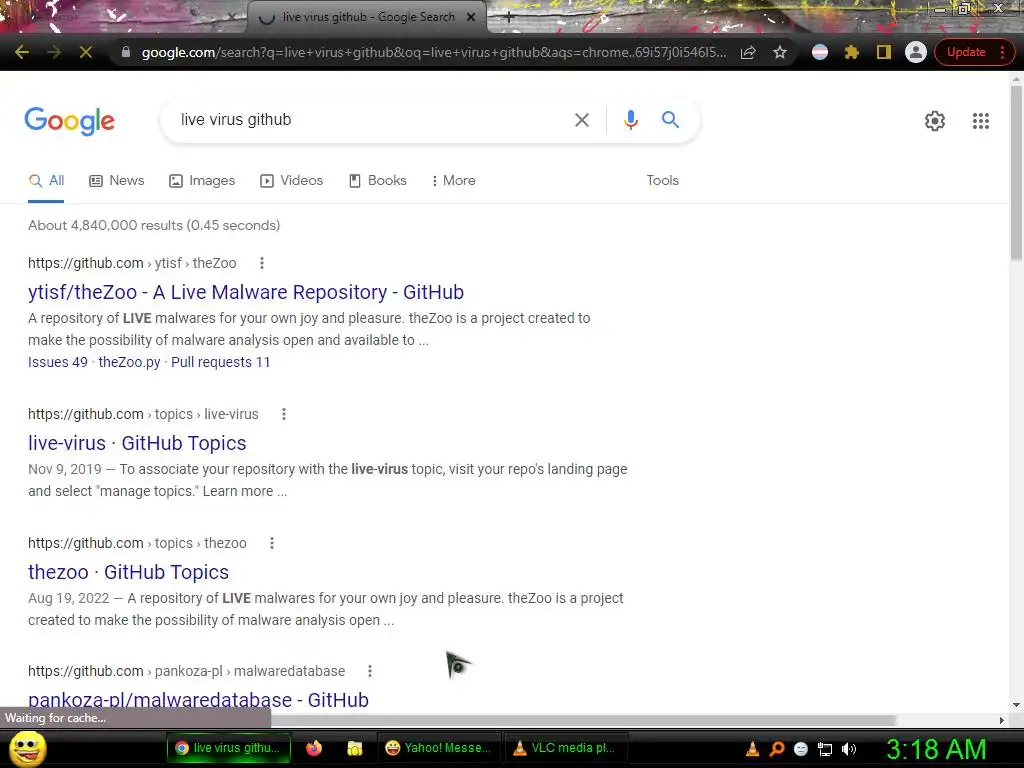Clear the search box text
1024x768 pixels.
[x=581, y=120]
